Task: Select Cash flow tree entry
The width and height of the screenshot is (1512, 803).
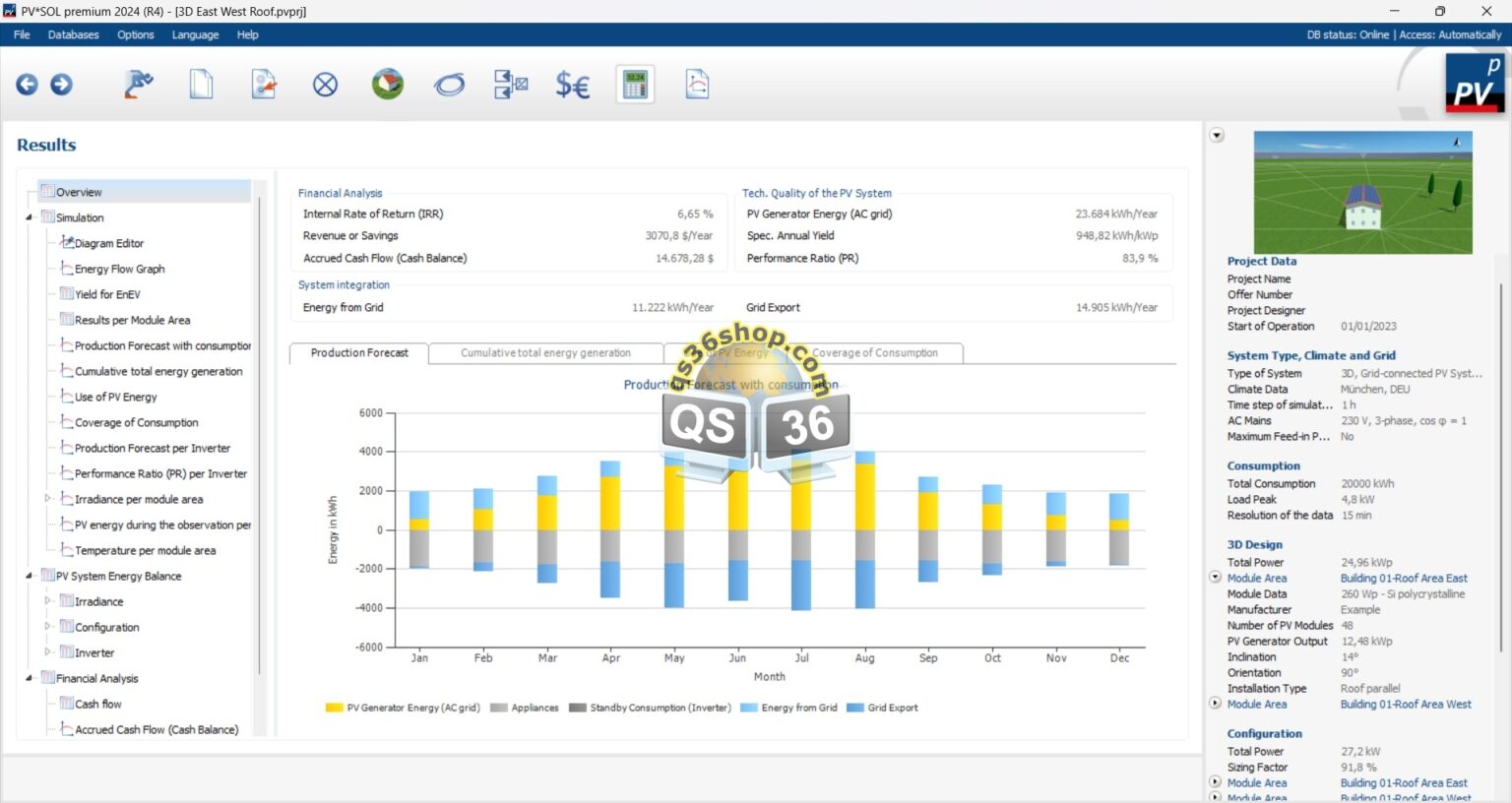Action: (x=97, y=704)
